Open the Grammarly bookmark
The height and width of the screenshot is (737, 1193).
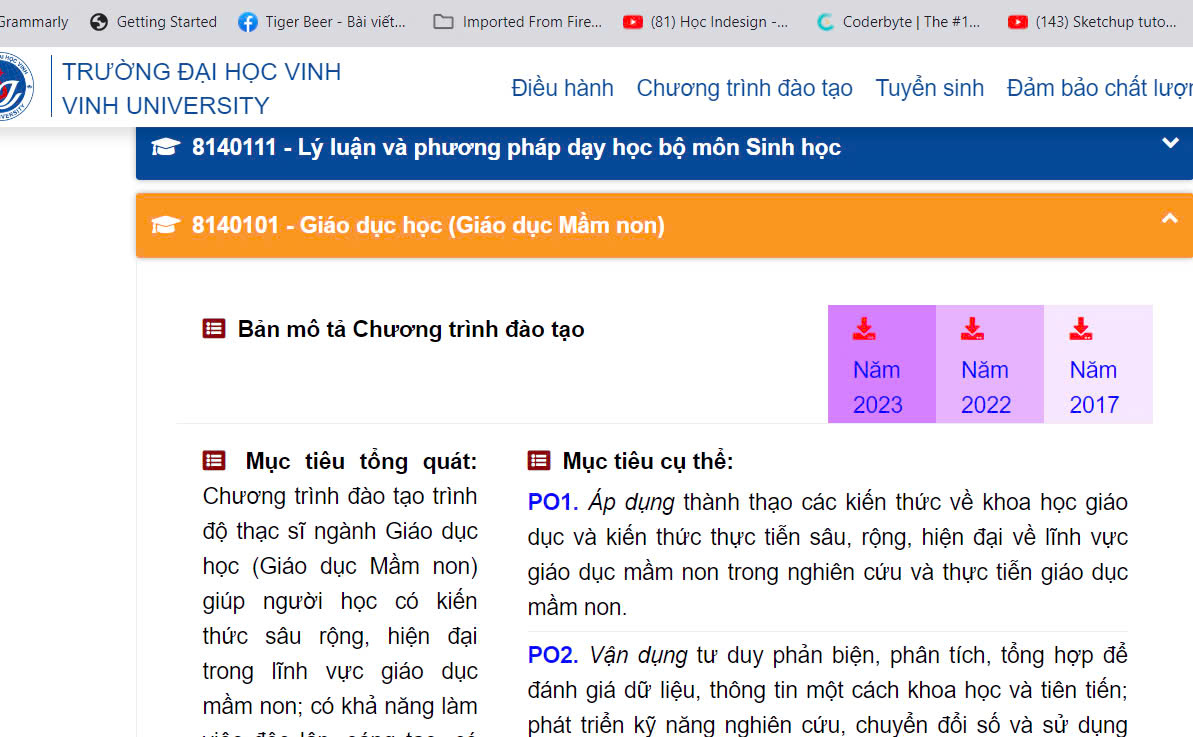[x=33, y=22]
